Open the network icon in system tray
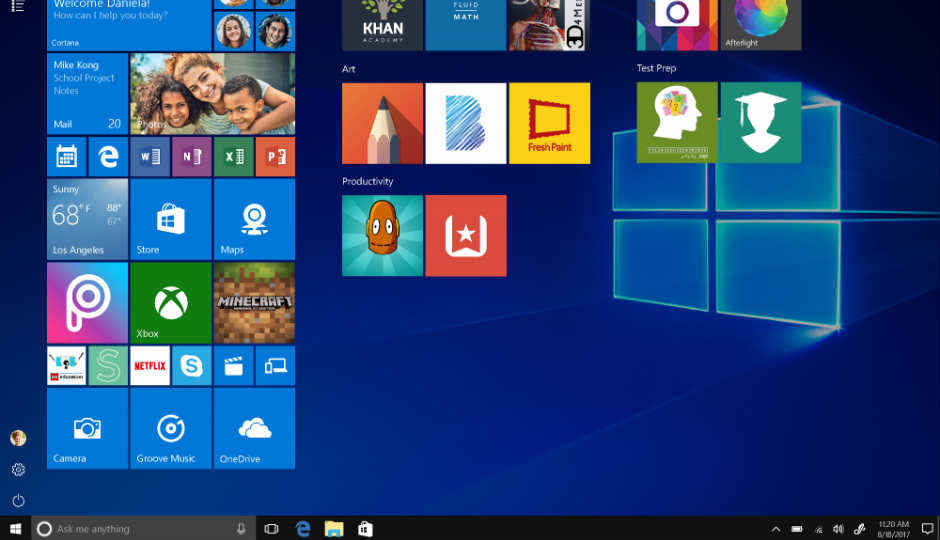 click(818, 529)
